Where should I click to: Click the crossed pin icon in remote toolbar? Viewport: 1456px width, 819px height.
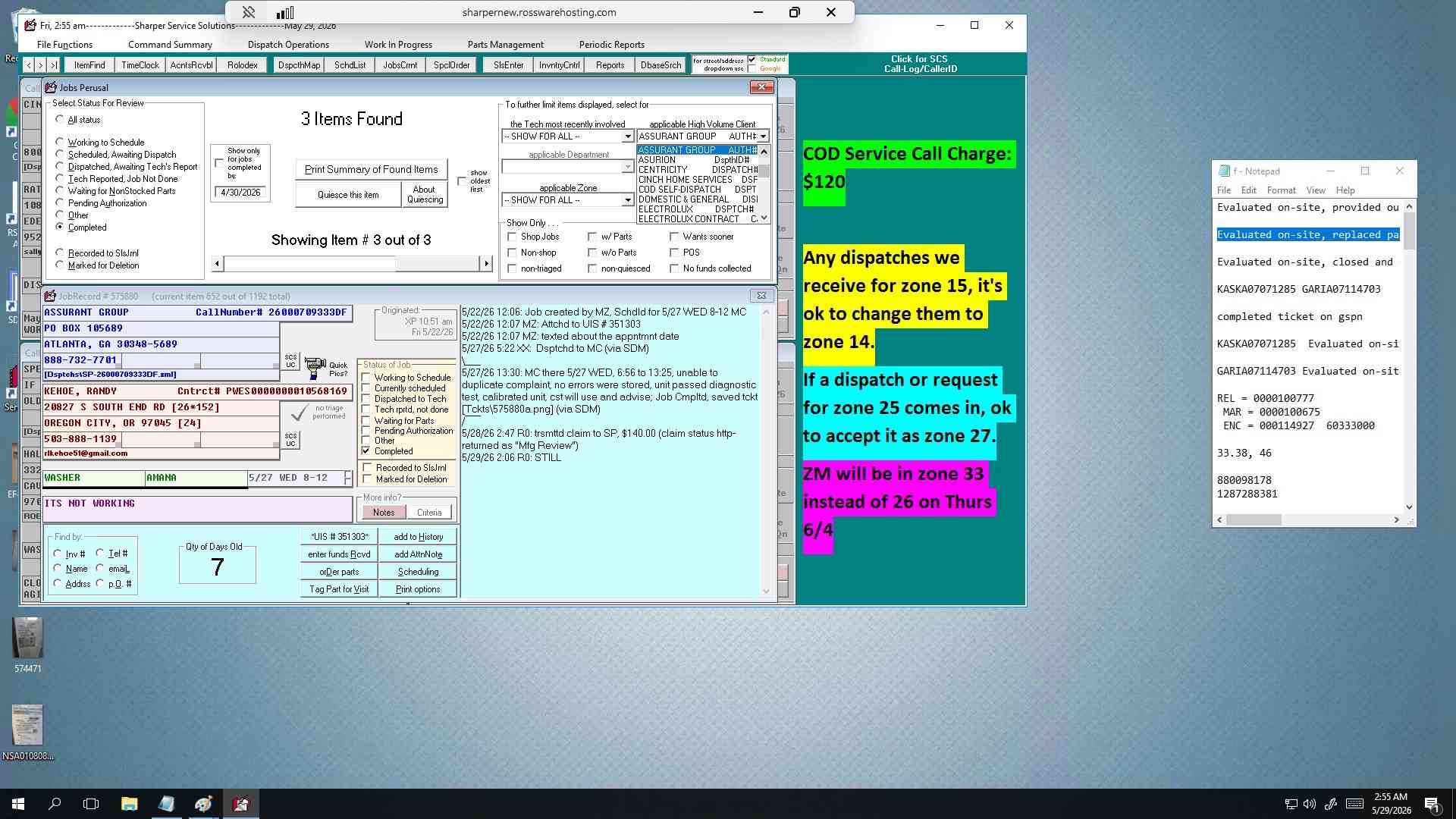[248, 12]
